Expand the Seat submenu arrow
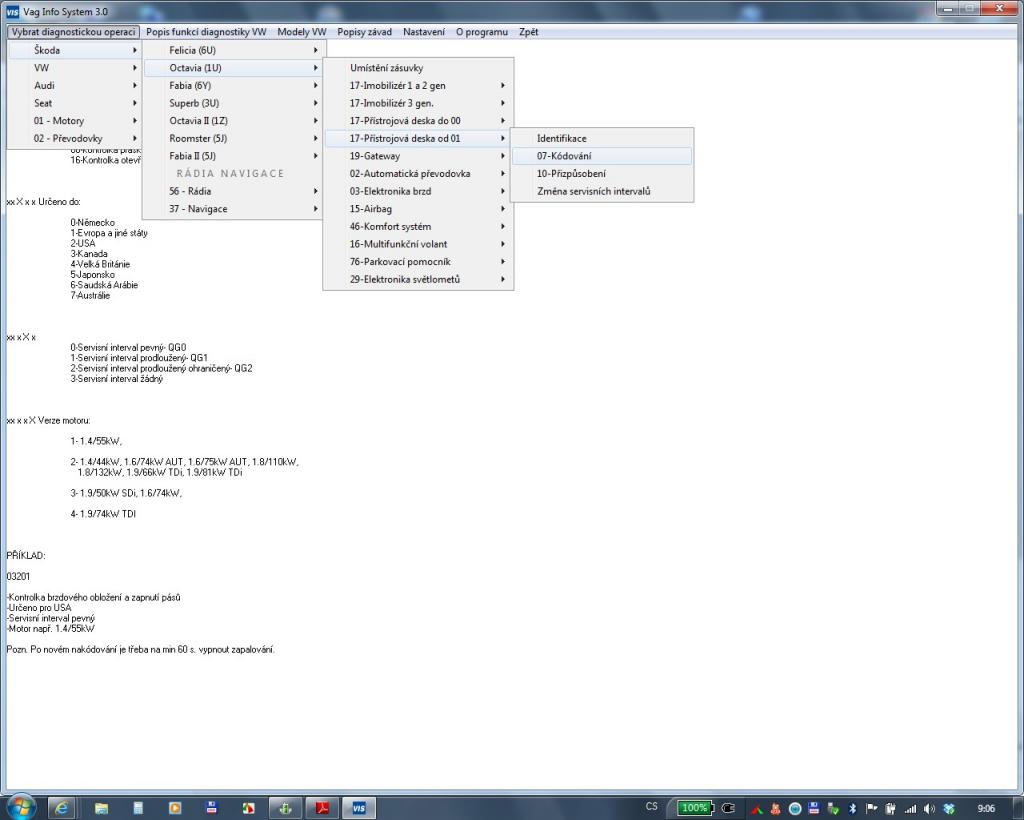Viewport: 1024px width, 820px height. coord(135,103)
